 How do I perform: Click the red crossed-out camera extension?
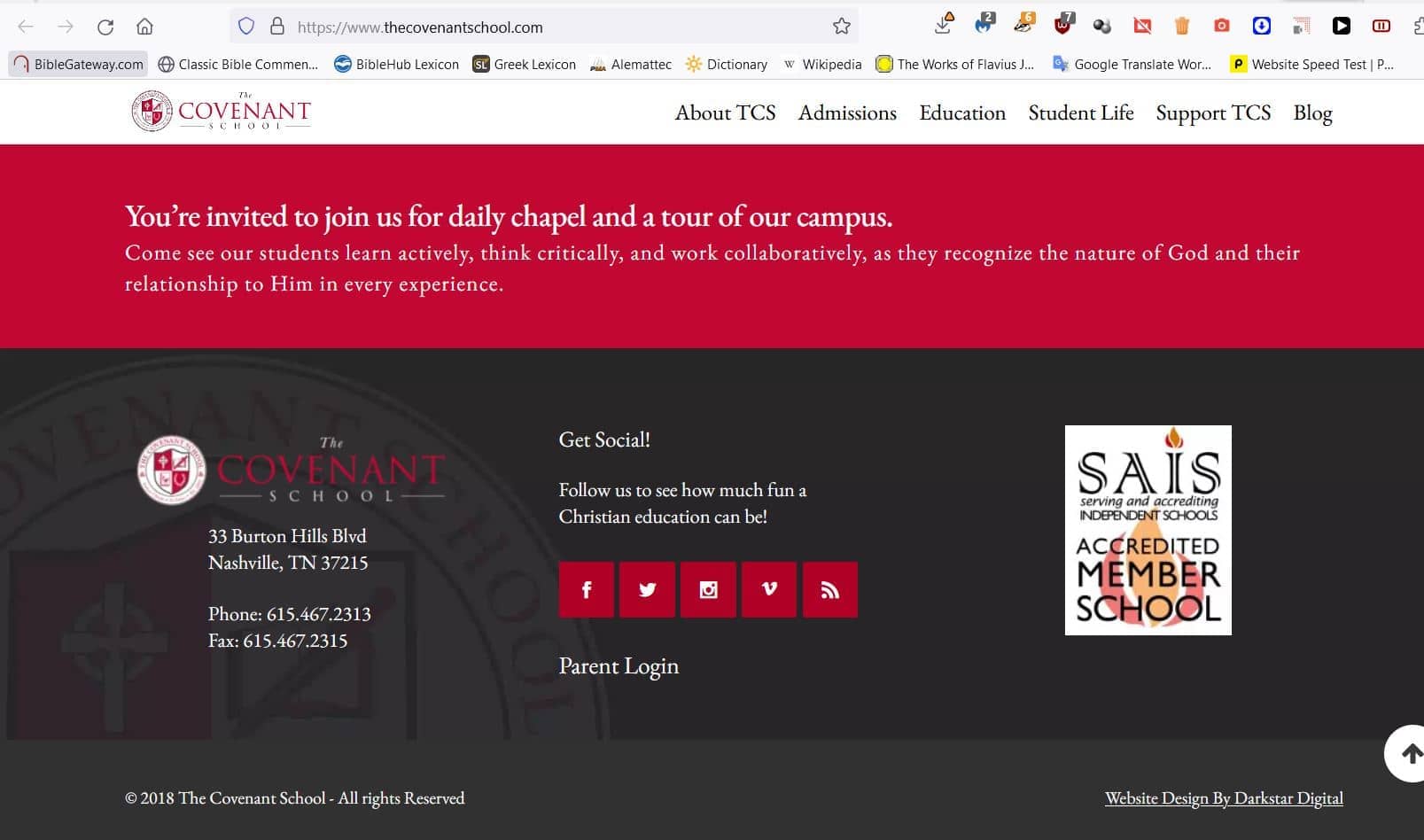(1142, 27)
